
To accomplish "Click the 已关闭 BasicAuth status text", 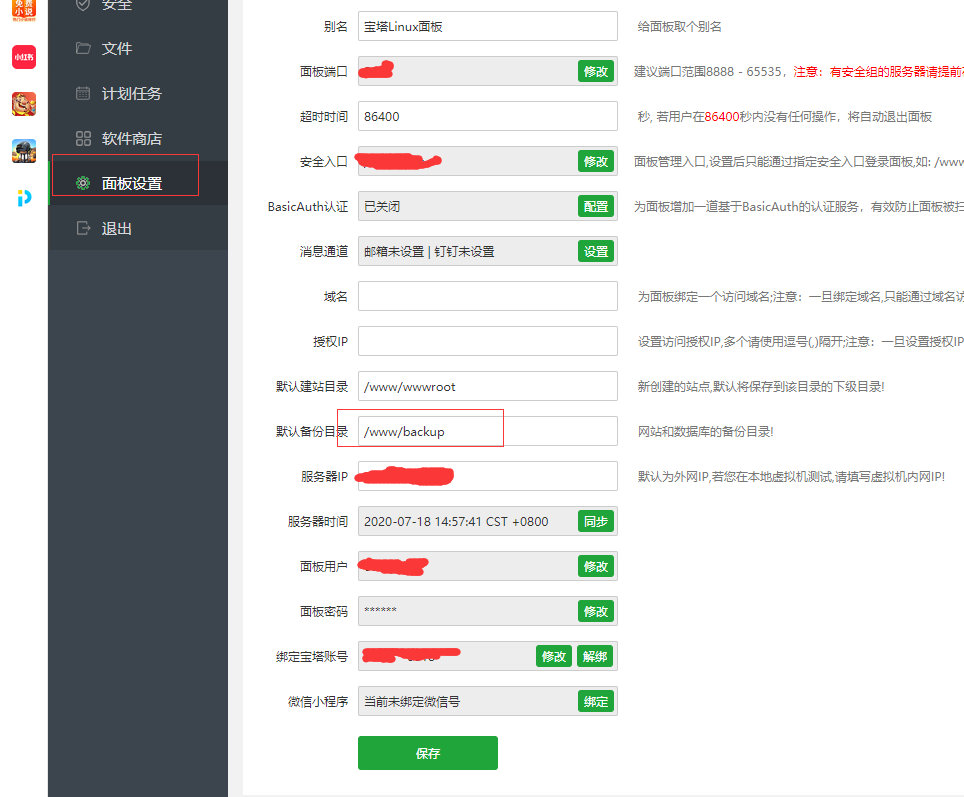I will click(382, 207).
